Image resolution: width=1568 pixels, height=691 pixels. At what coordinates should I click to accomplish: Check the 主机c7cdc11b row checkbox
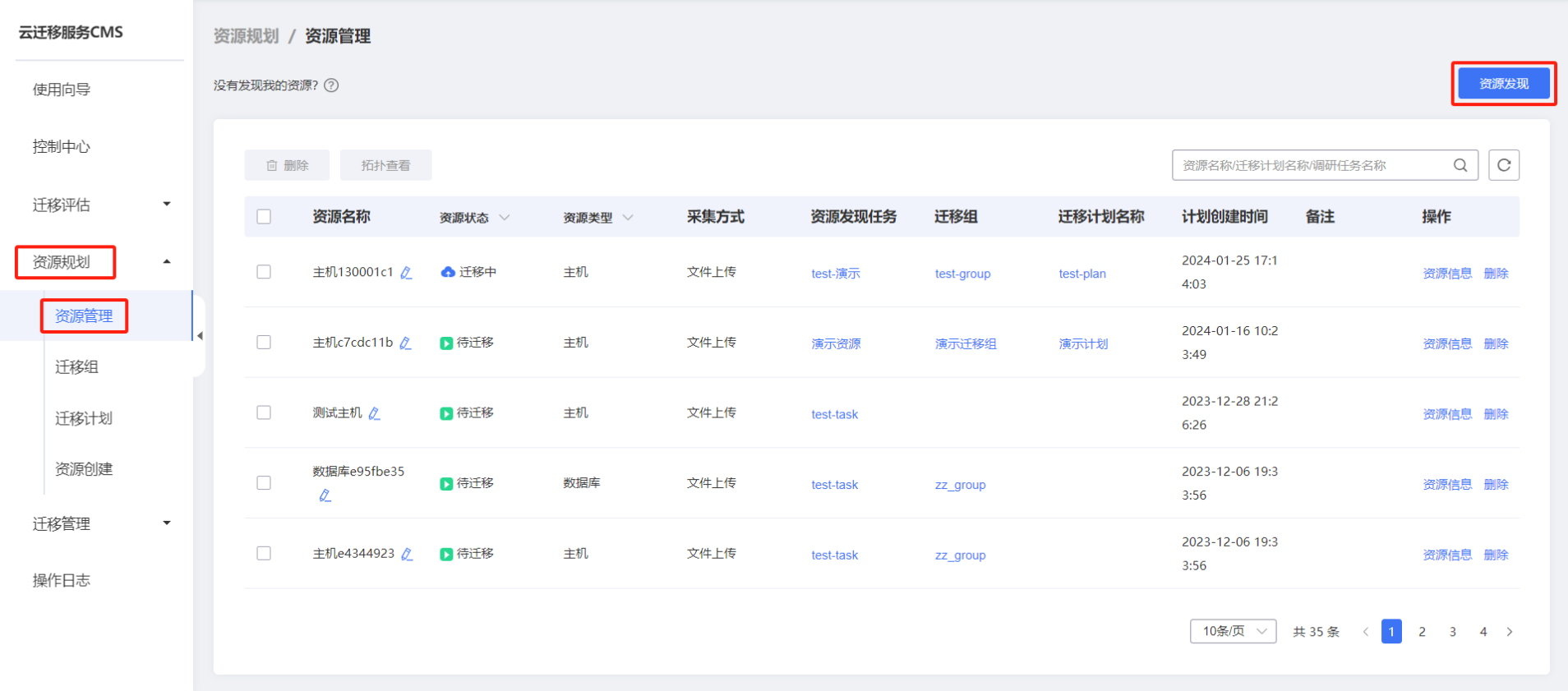pyautogui.click(x=264, y=343)
